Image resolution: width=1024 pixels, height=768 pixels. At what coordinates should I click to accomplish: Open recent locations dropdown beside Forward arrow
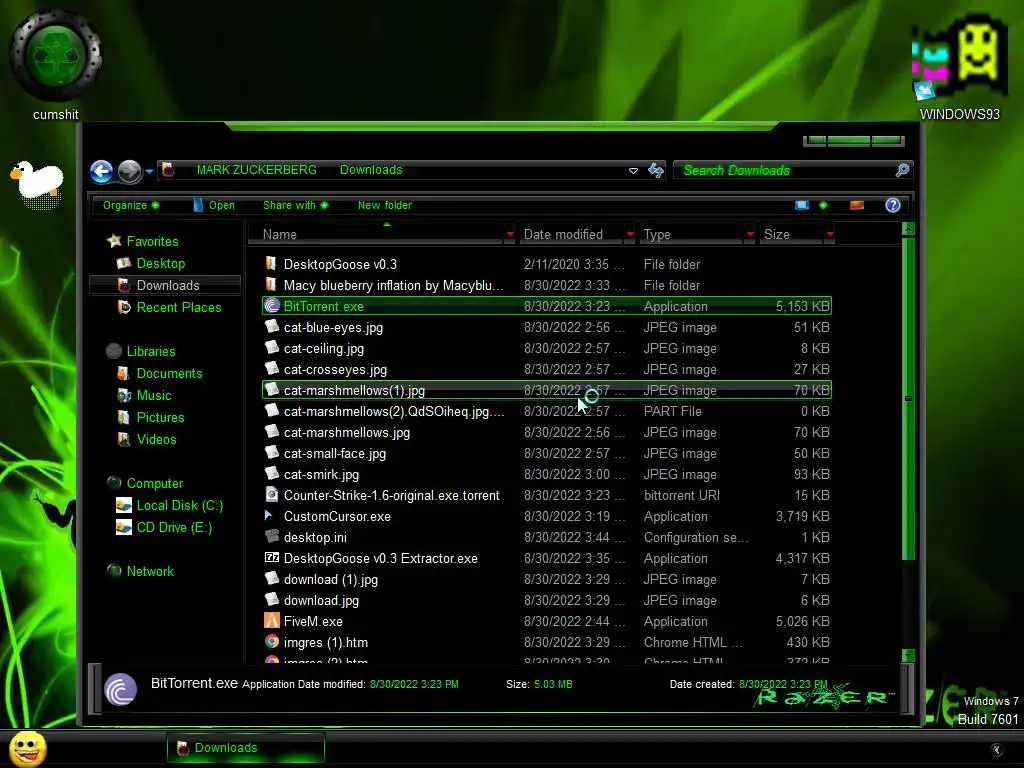(x=149, y=172)
